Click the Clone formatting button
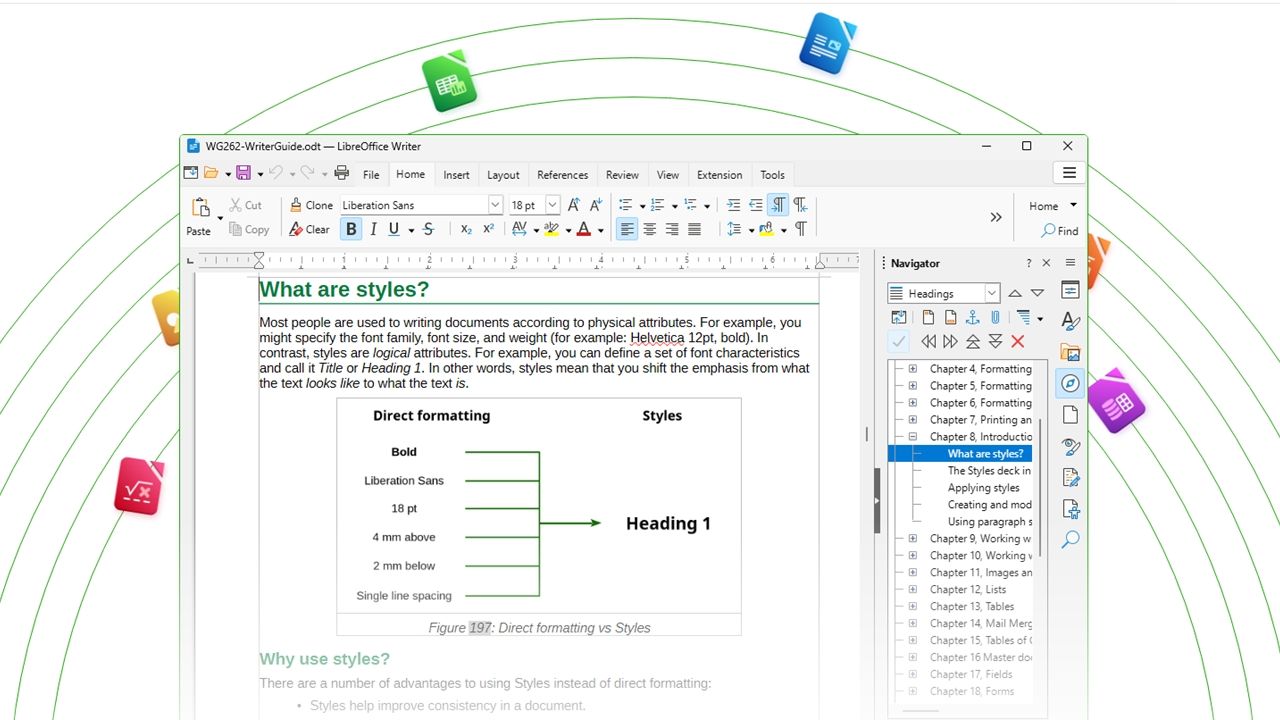 click(311, 205)
